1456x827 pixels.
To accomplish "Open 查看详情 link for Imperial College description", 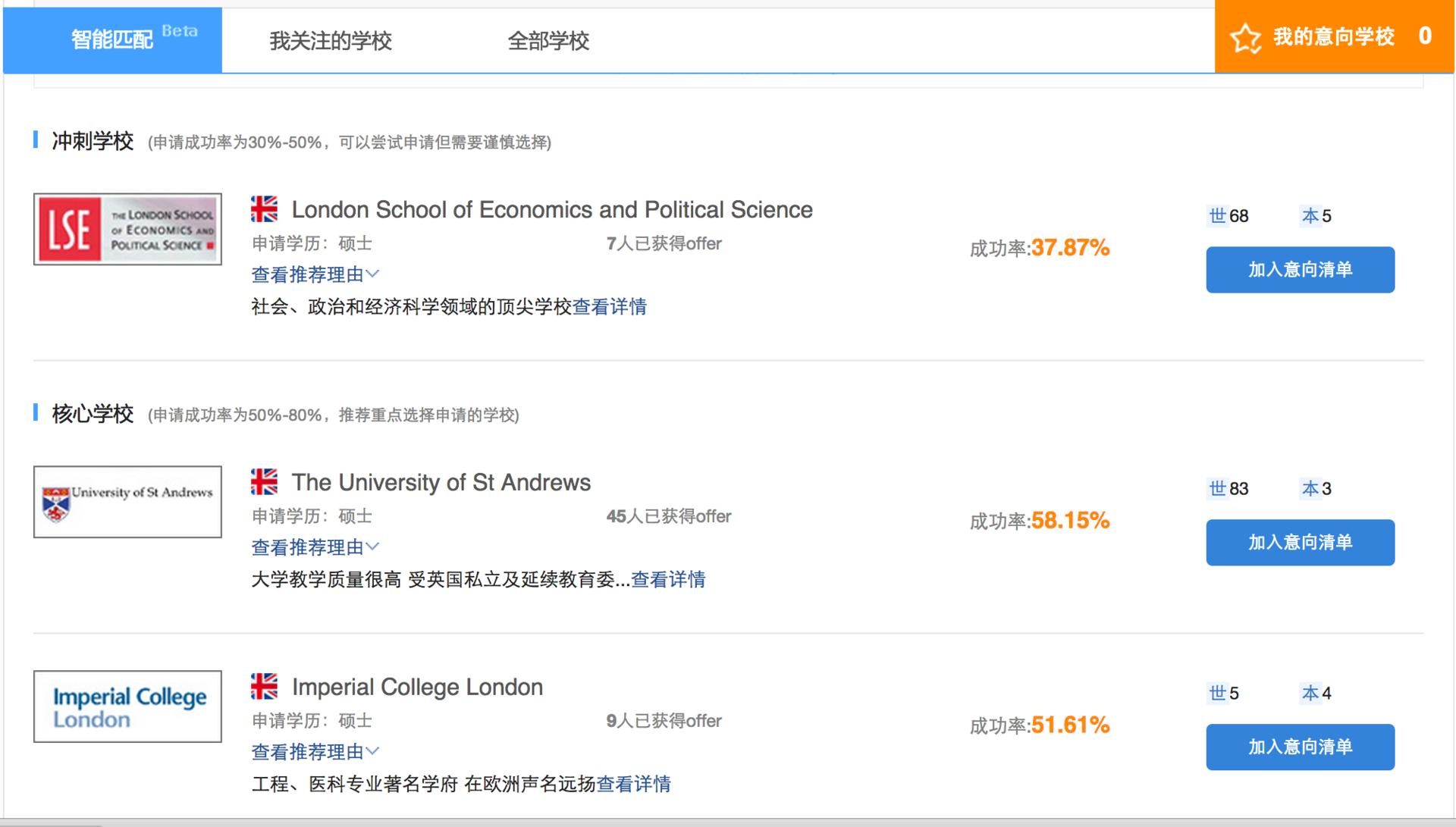I will [633, 785].
